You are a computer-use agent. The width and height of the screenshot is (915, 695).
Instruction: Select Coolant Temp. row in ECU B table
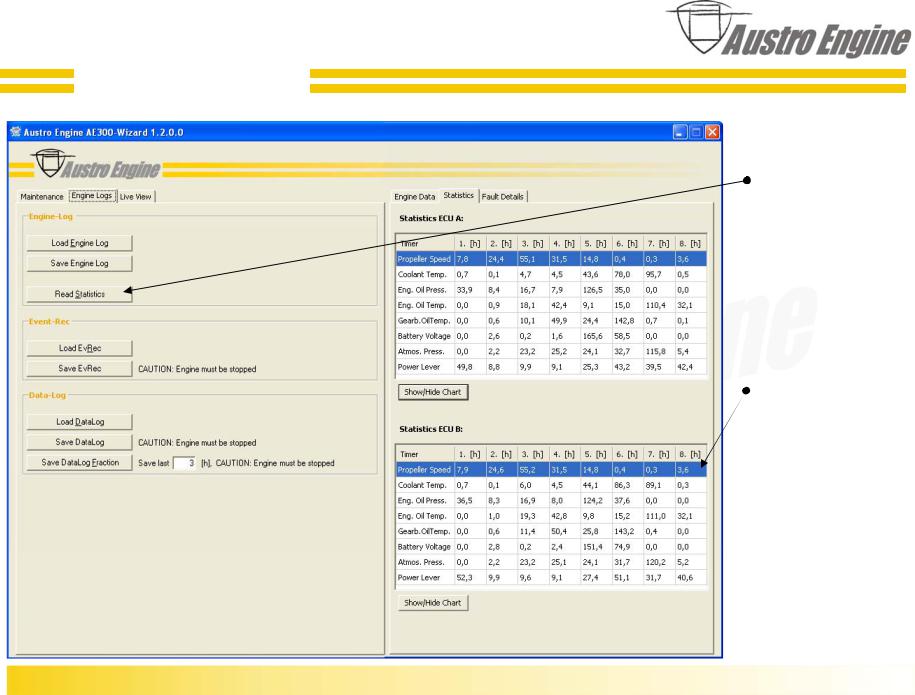[551, 485]
